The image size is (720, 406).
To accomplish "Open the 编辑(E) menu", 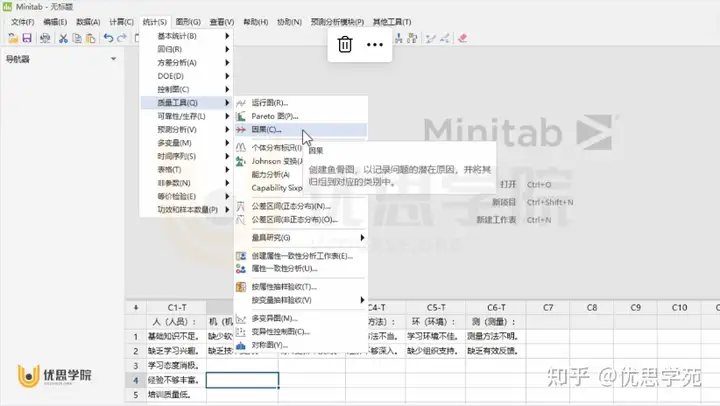I will [x=55, y=22].
